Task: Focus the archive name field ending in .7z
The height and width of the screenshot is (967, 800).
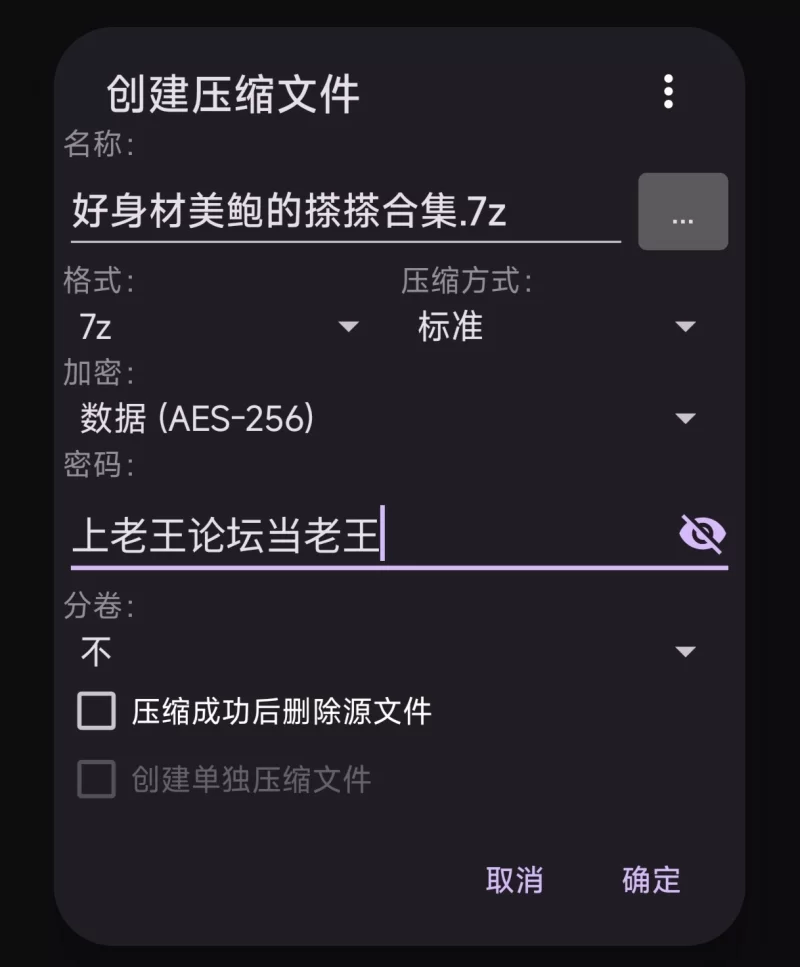Action: 345,212
